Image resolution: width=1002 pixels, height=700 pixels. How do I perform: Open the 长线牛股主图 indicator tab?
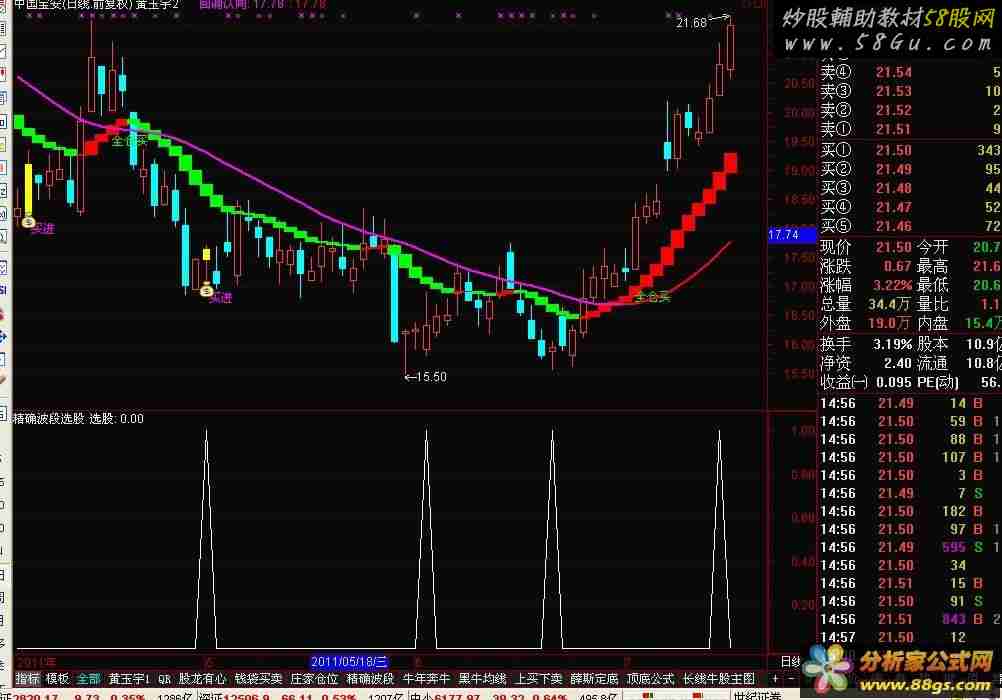pyautogui.click(x=719, y=678)
